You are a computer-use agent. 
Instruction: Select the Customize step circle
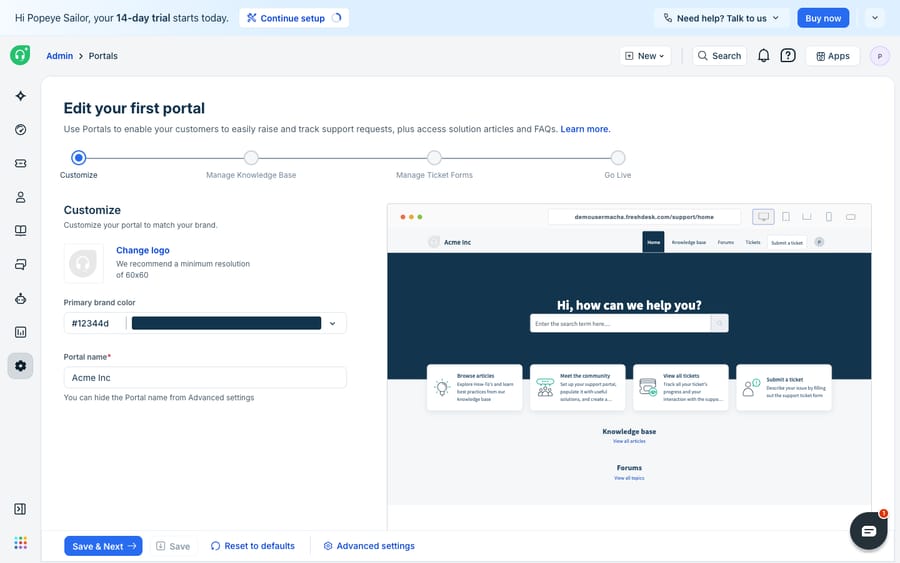coord(79,157)
